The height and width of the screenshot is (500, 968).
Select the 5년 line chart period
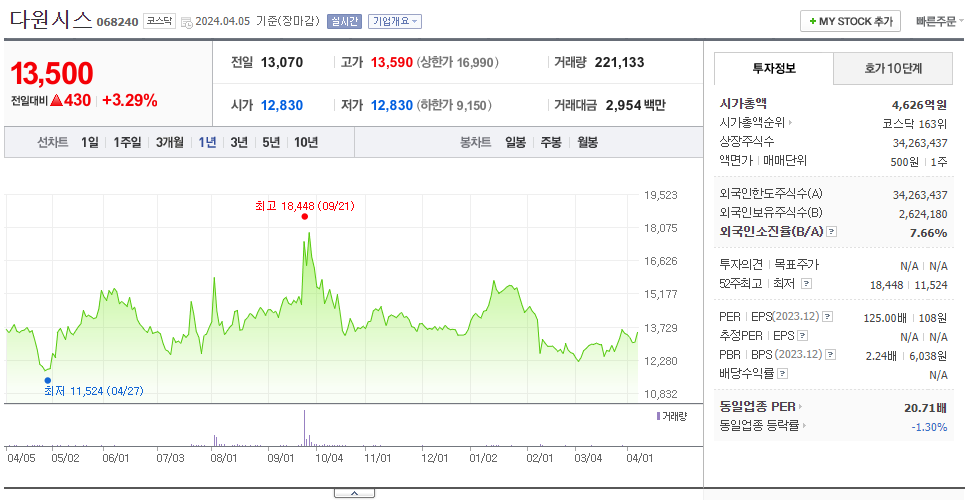271,143
